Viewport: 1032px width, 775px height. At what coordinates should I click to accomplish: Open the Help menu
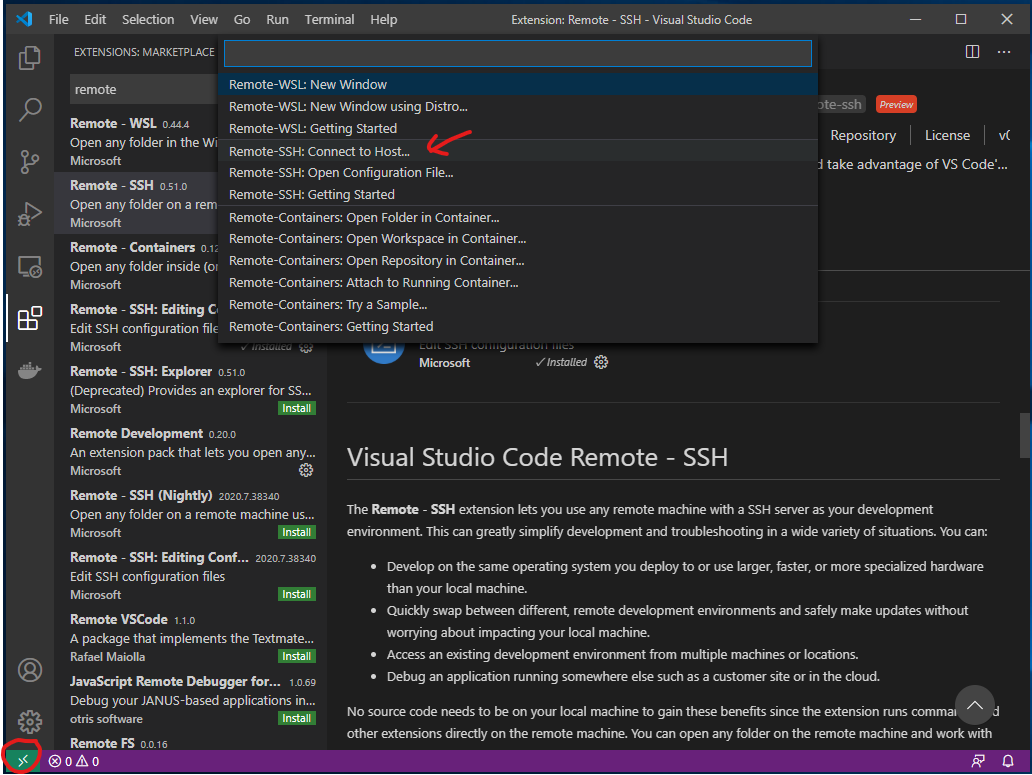383,20
